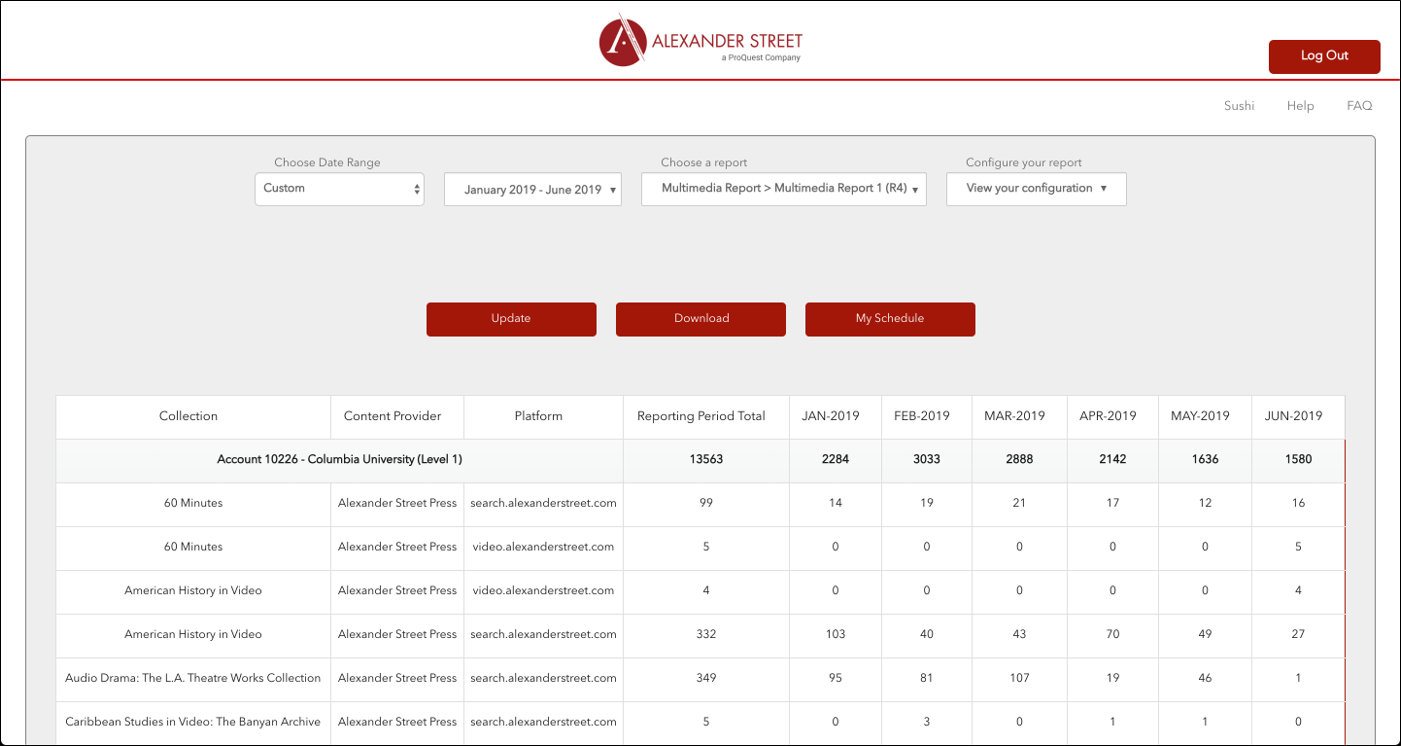
Task: Click Audio Drama: The L.A. Theatre Works Collection
Action: [x=193, y=678]
